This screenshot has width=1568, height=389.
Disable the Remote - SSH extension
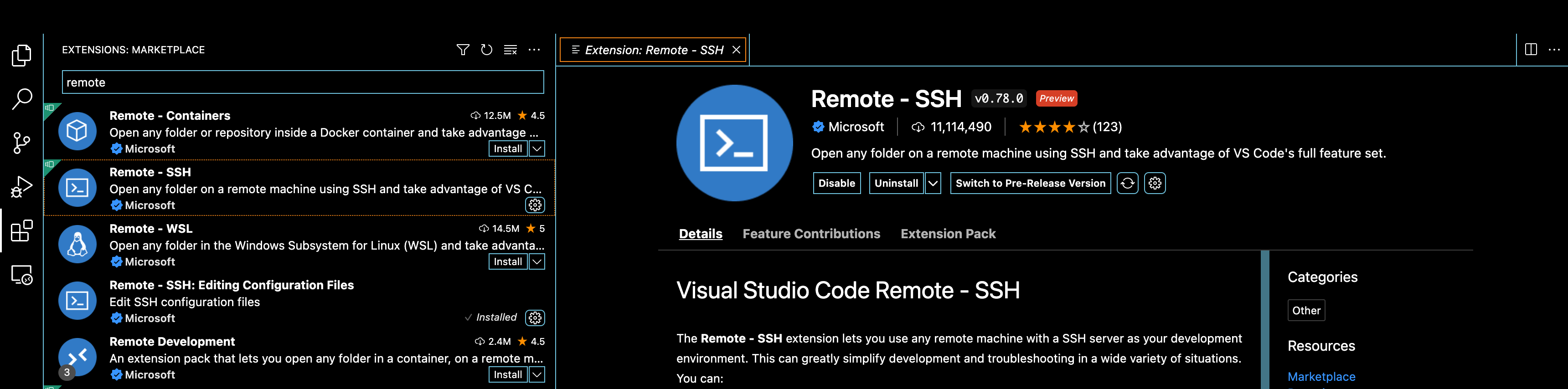coord(836,183)
